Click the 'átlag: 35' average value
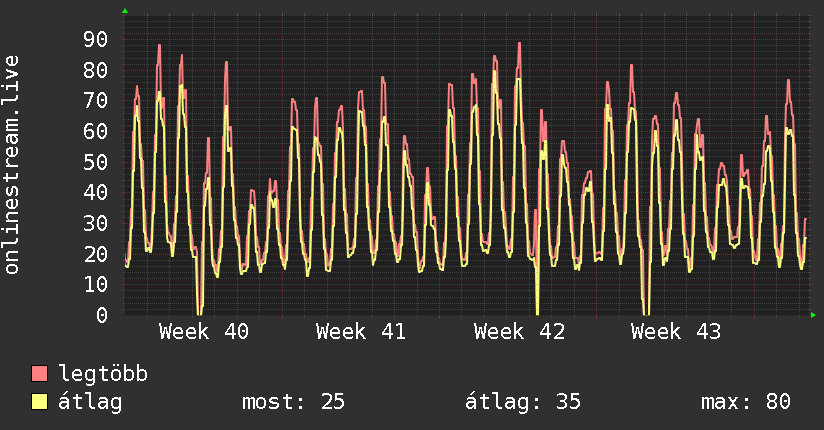824x430 pixels. [523, 402]
